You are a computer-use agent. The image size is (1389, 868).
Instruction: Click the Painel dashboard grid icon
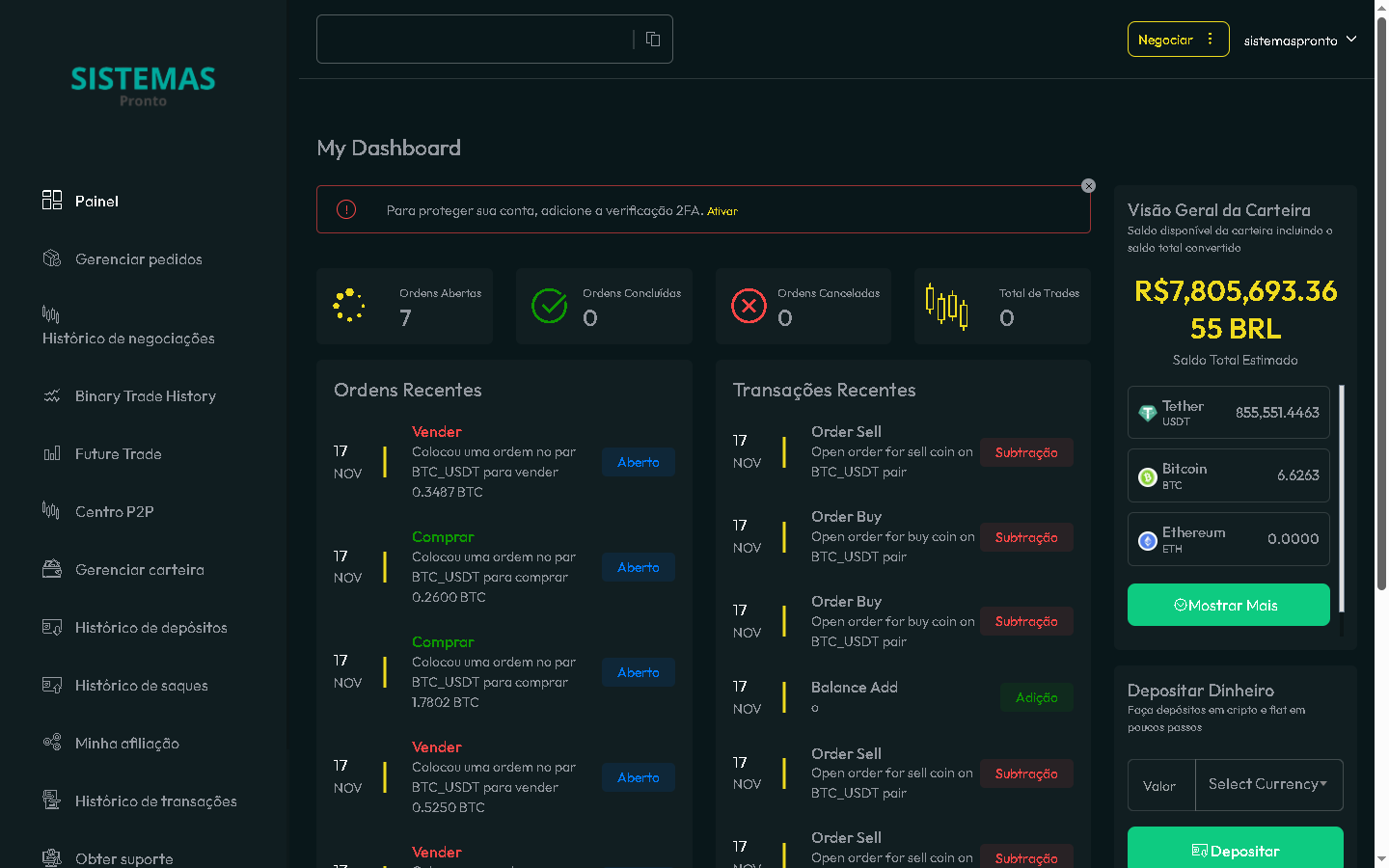pos(52,200)
